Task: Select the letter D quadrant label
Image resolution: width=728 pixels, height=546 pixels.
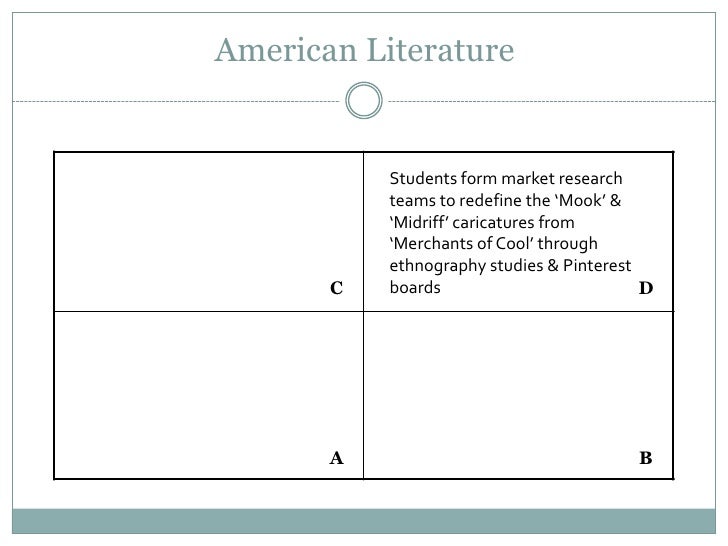Action: point(646,288)
